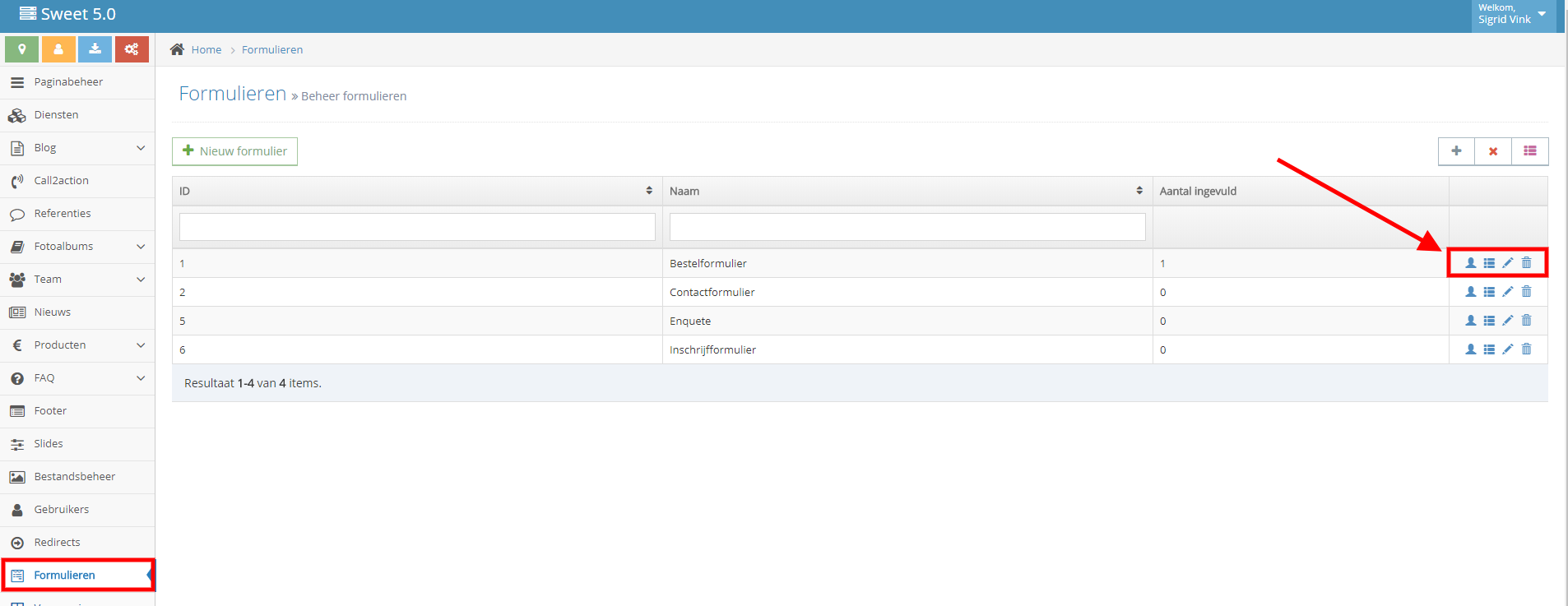This screenshot has height=606, width=1568.
Task: Focus the ID filter input field
Action: [417, 227]
